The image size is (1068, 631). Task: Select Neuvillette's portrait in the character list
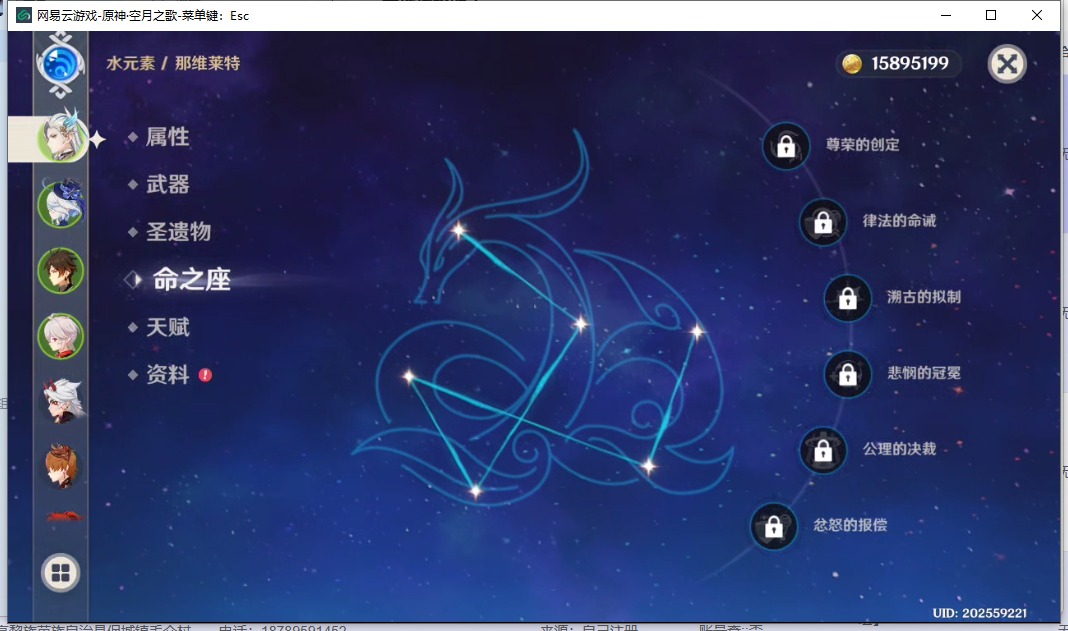click(60, 136)
